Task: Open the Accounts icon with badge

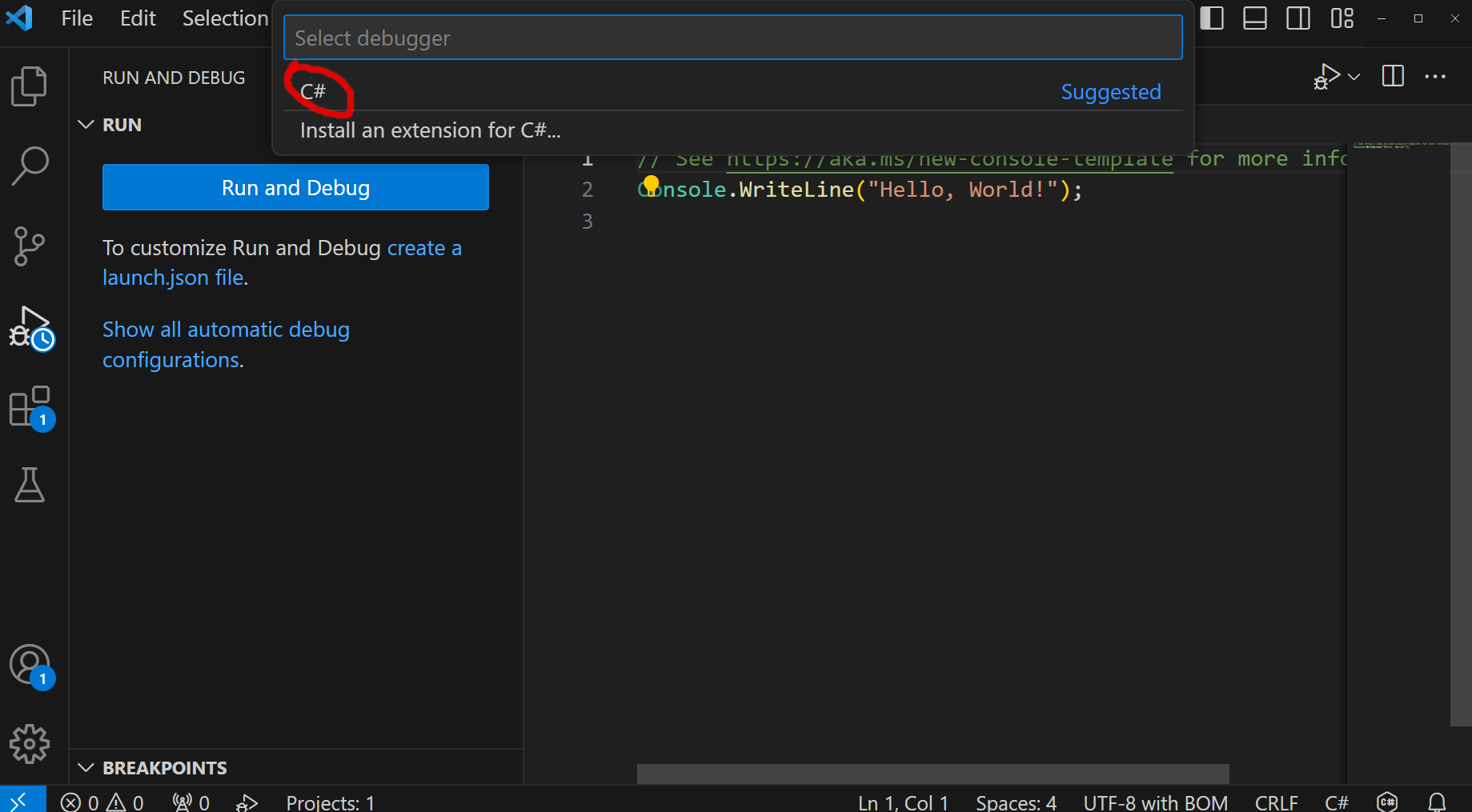Action: coord(30,664)
